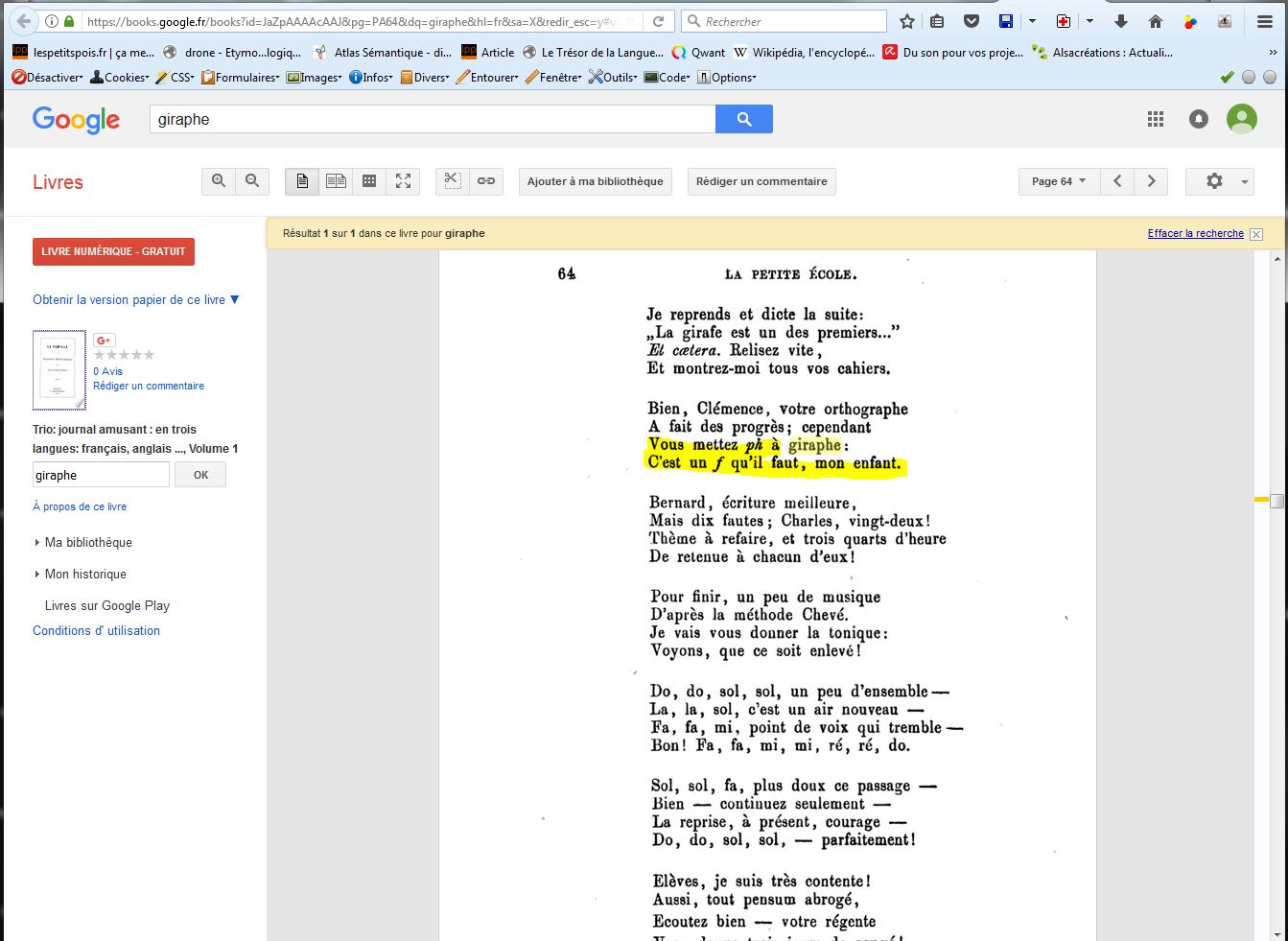Go to the previous page arrow
1288x941 pixels.
(x=1117, y=181)
